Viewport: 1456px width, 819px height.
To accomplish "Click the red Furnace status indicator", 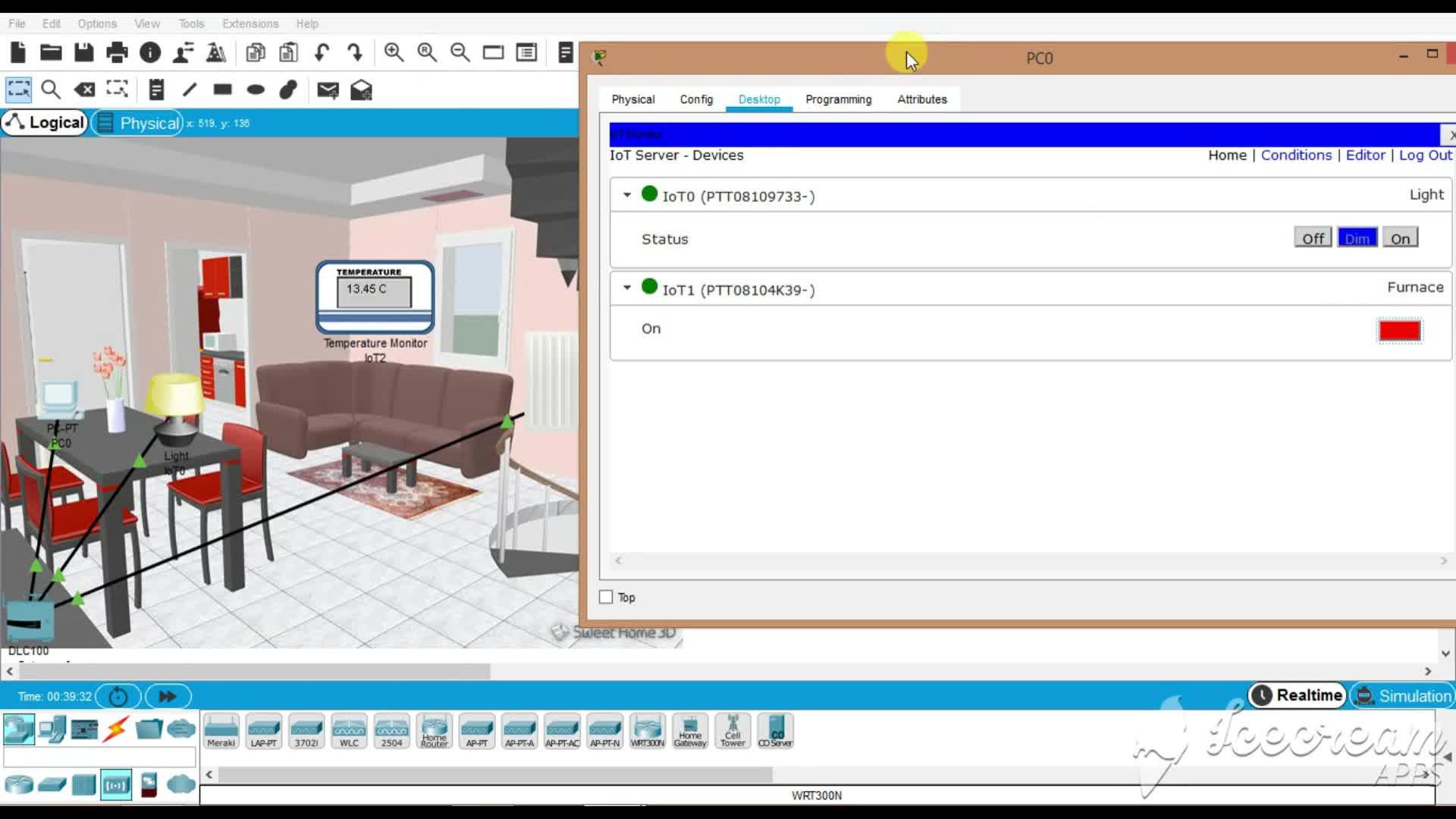I will pos(1399,331).
